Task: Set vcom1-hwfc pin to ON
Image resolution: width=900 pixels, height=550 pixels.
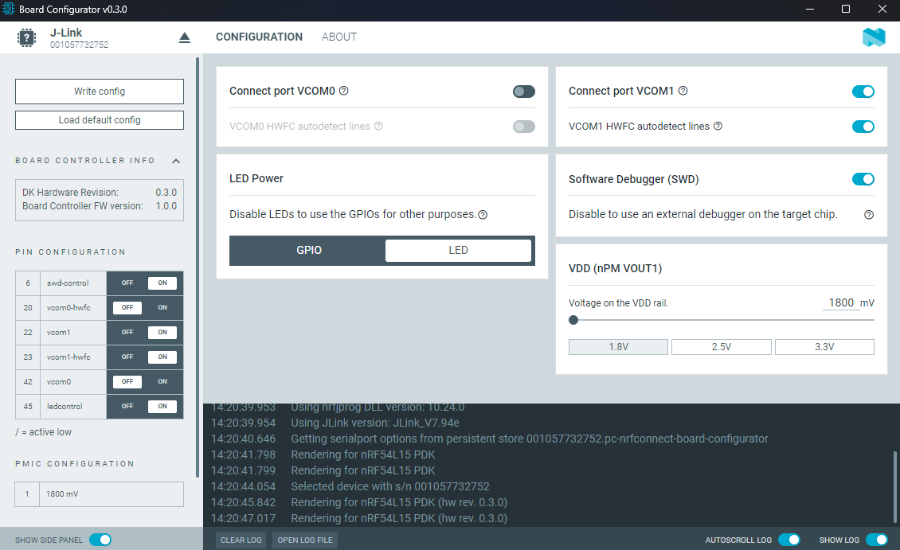Action: [x=162, y=357]
